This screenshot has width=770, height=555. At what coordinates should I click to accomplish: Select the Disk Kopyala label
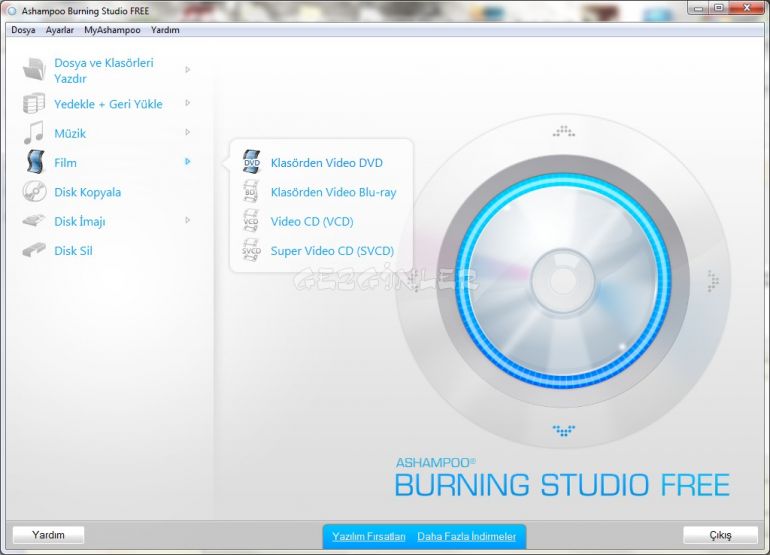tap(87, 192)
